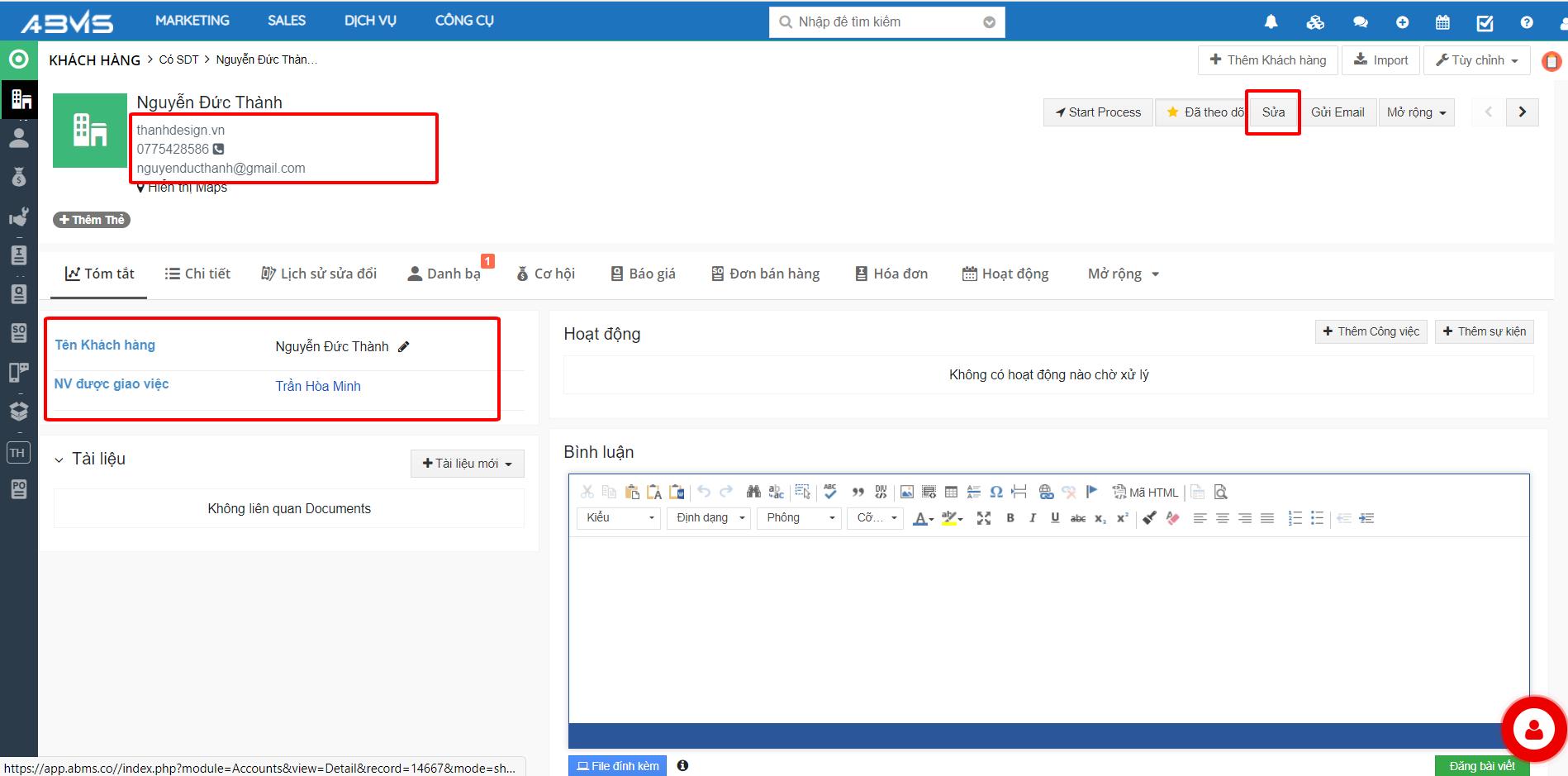Open the Tùy chỉnh dropdown
Viewport: 1568px width, 776px height.
coord(1476,60)
